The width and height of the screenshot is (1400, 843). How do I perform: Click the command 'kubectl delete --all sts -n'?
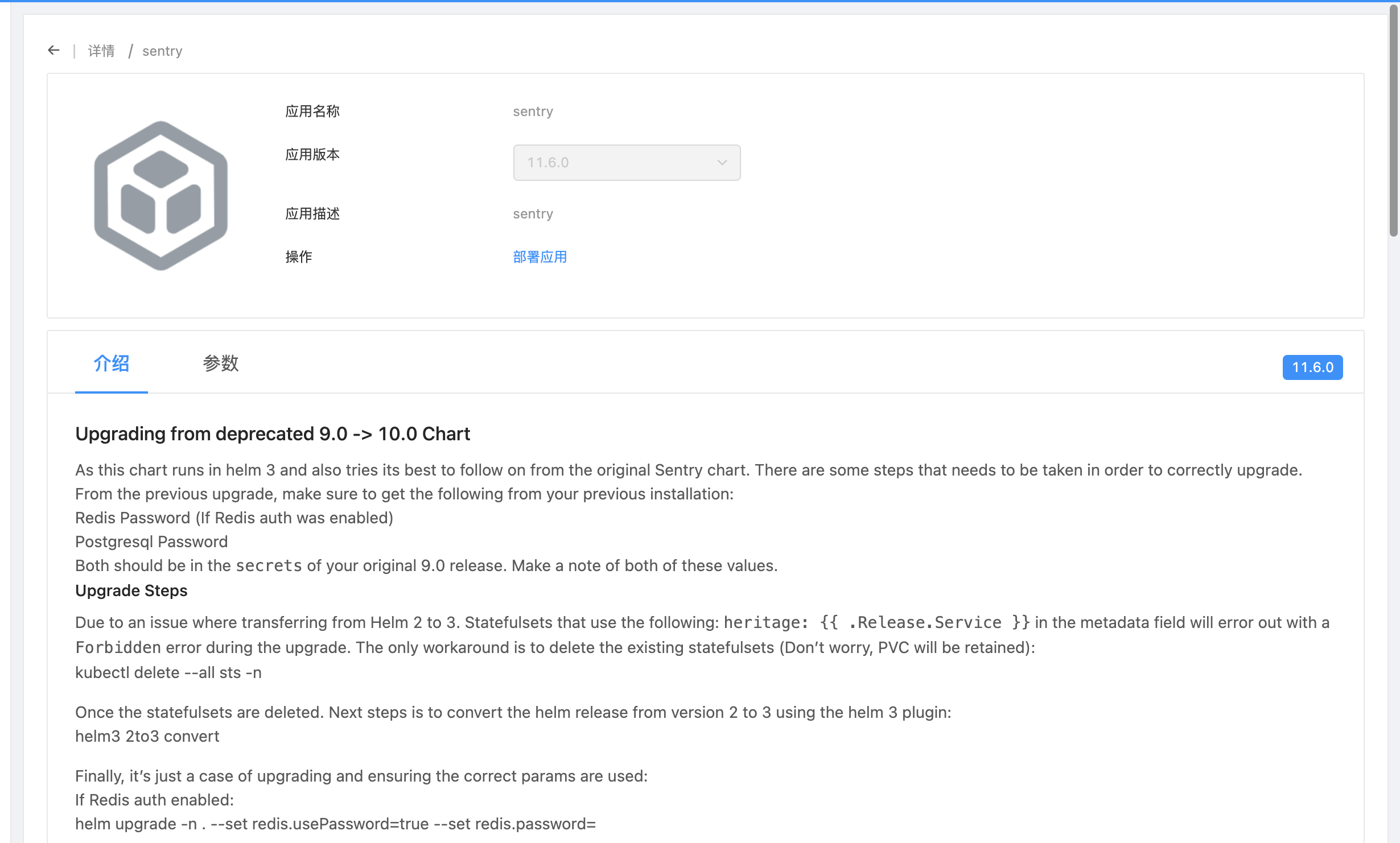168,672
